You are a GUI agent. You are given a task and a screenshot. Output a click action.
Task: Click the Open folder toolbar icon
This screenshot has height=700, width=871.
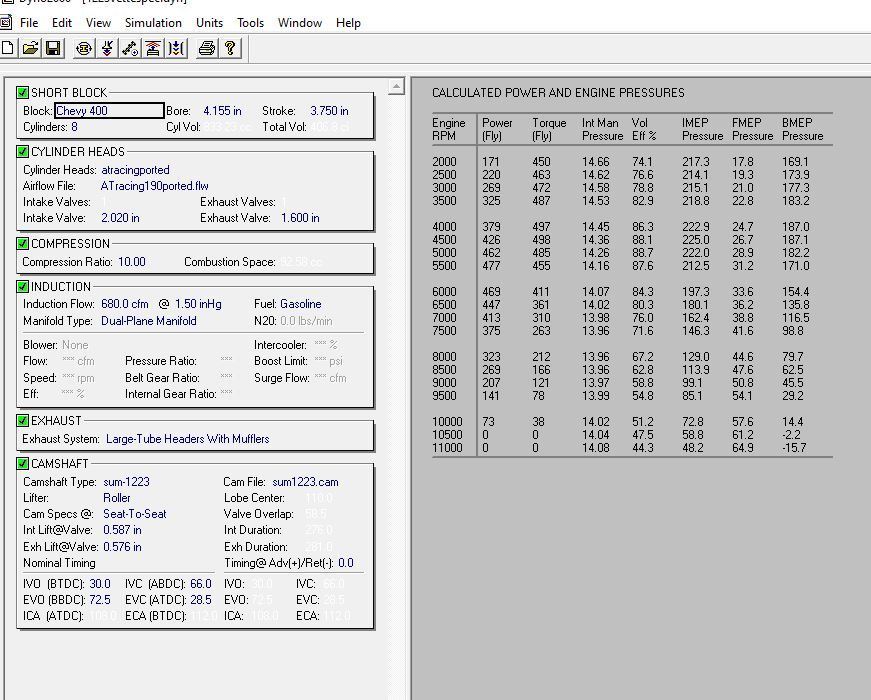(x=31, y=48)
